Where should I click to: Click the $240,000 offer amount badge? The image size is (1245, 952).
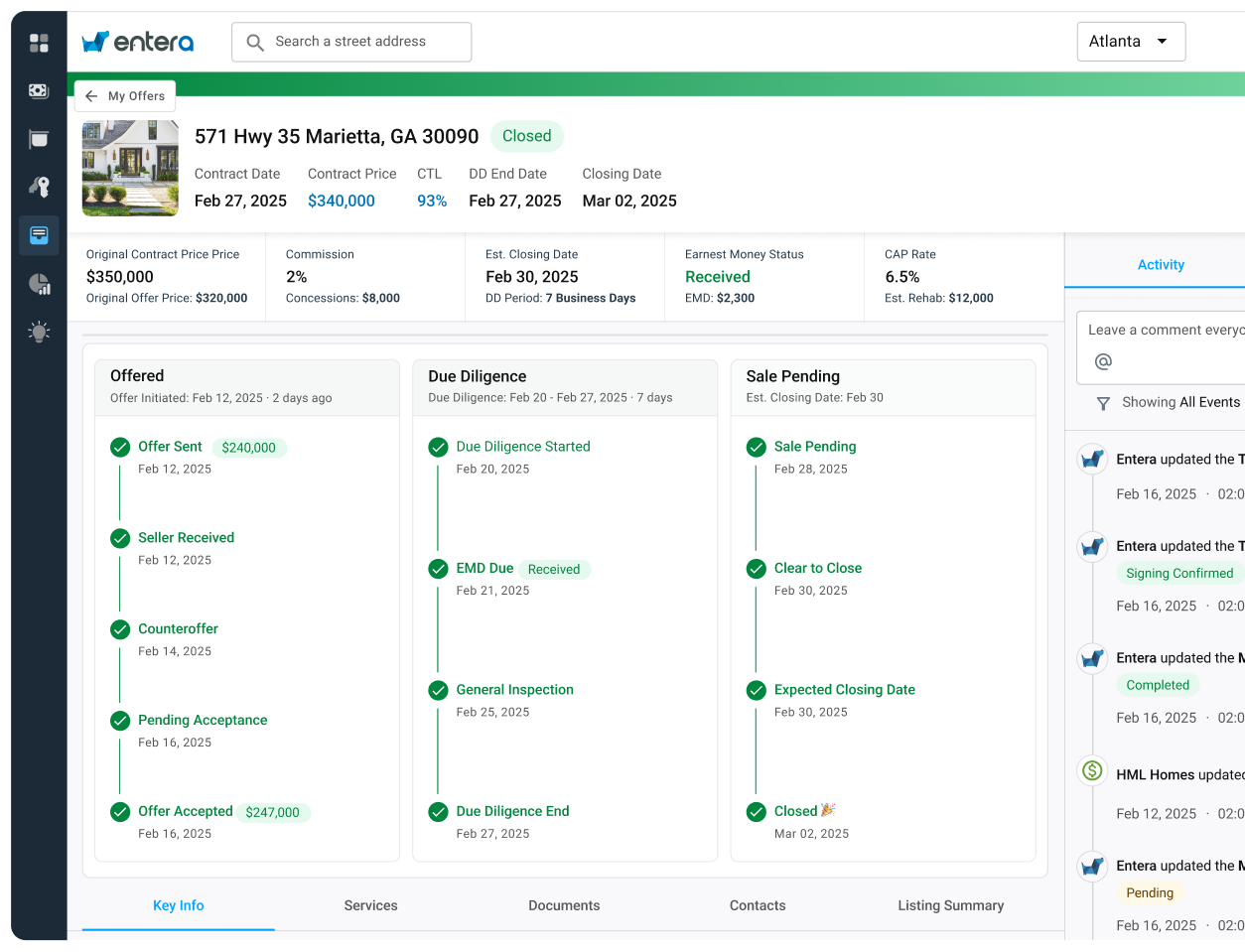pyautogui.click(x=249, y=448)
